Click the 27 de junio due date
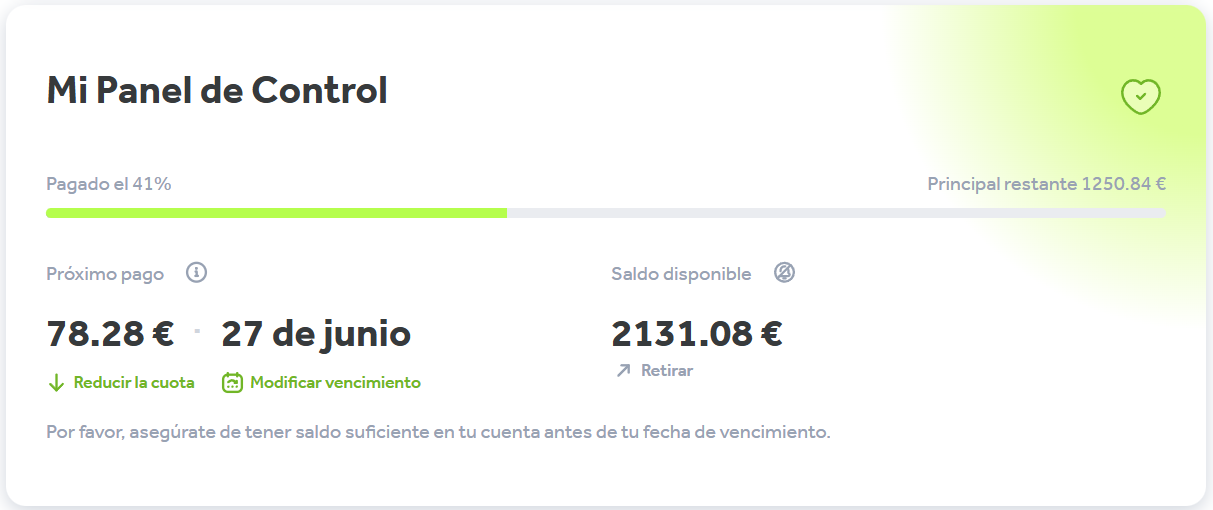Image resolution: width=1213 pixels, height=510 pixels. pos(316,334)
